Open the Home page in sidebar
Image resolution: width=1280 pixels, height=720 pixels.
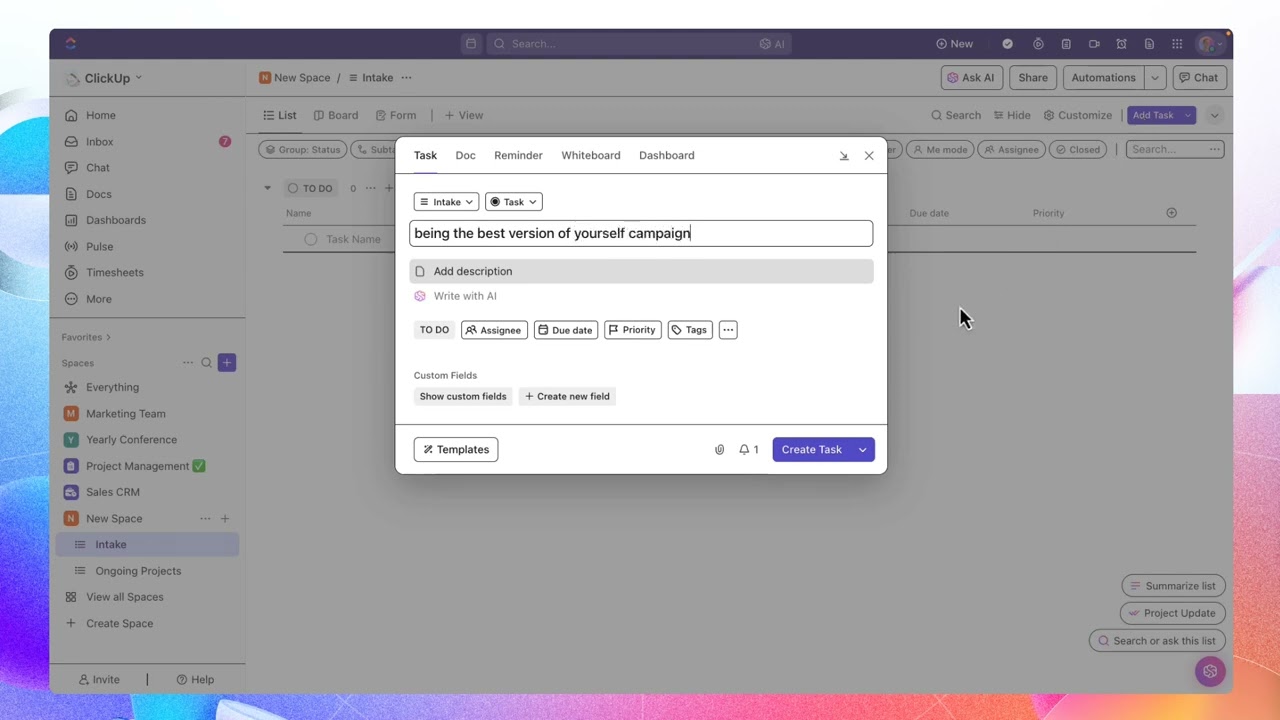100,115
